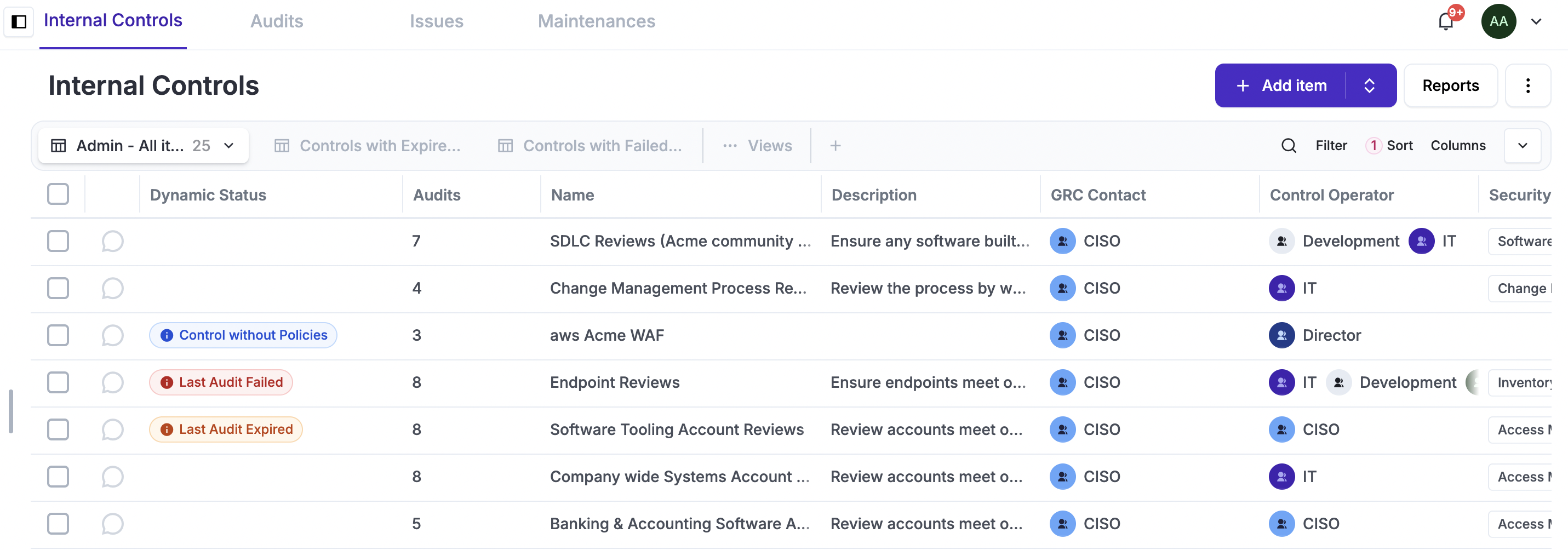Open comments for Endpoint Reviews row
This screenshot has width=1568, height=550.
tap(113, 382)
